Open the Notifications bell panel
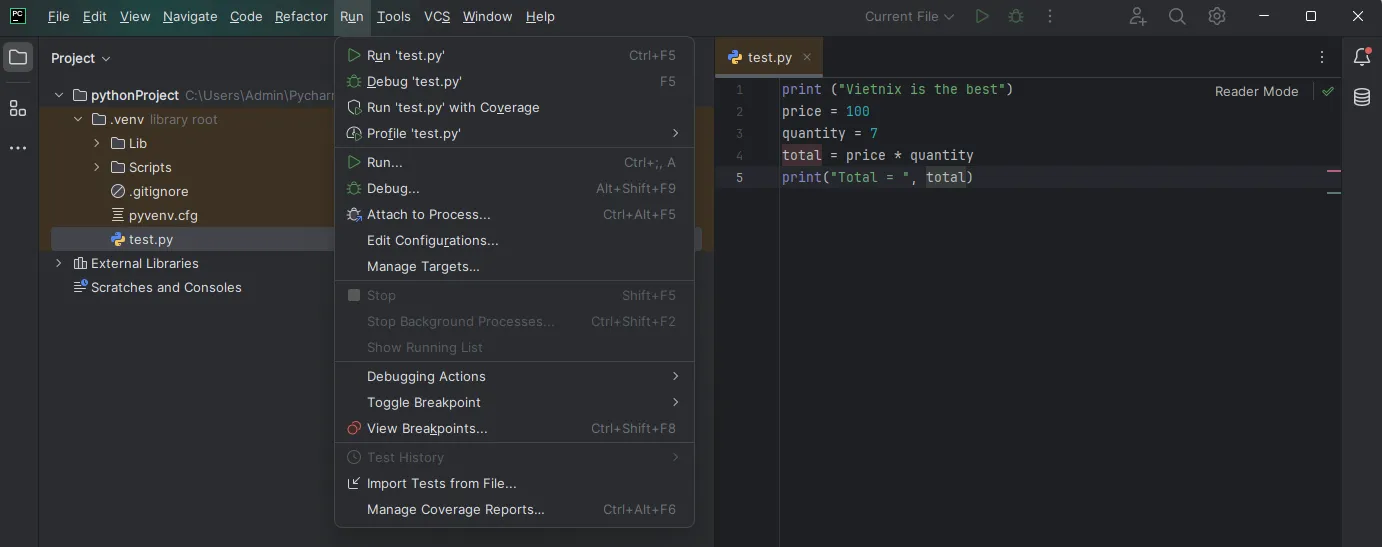The width and height of the screenshot is (1382, 547). pos(1362,58)
